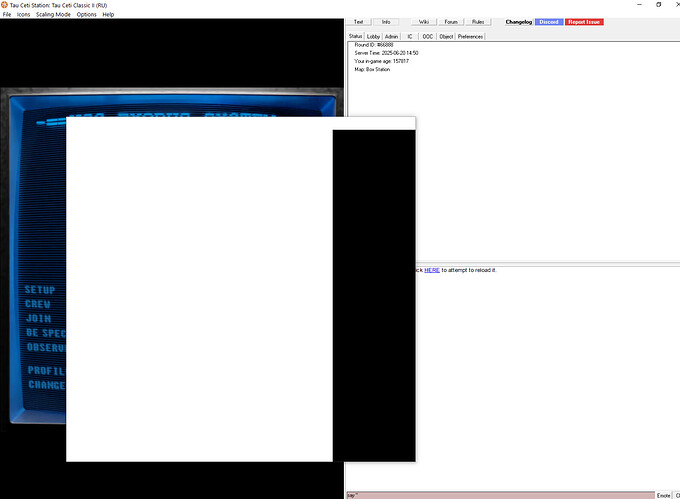Click the blue Discord button
Screen dimensions: 680x499
click(549, 22)
